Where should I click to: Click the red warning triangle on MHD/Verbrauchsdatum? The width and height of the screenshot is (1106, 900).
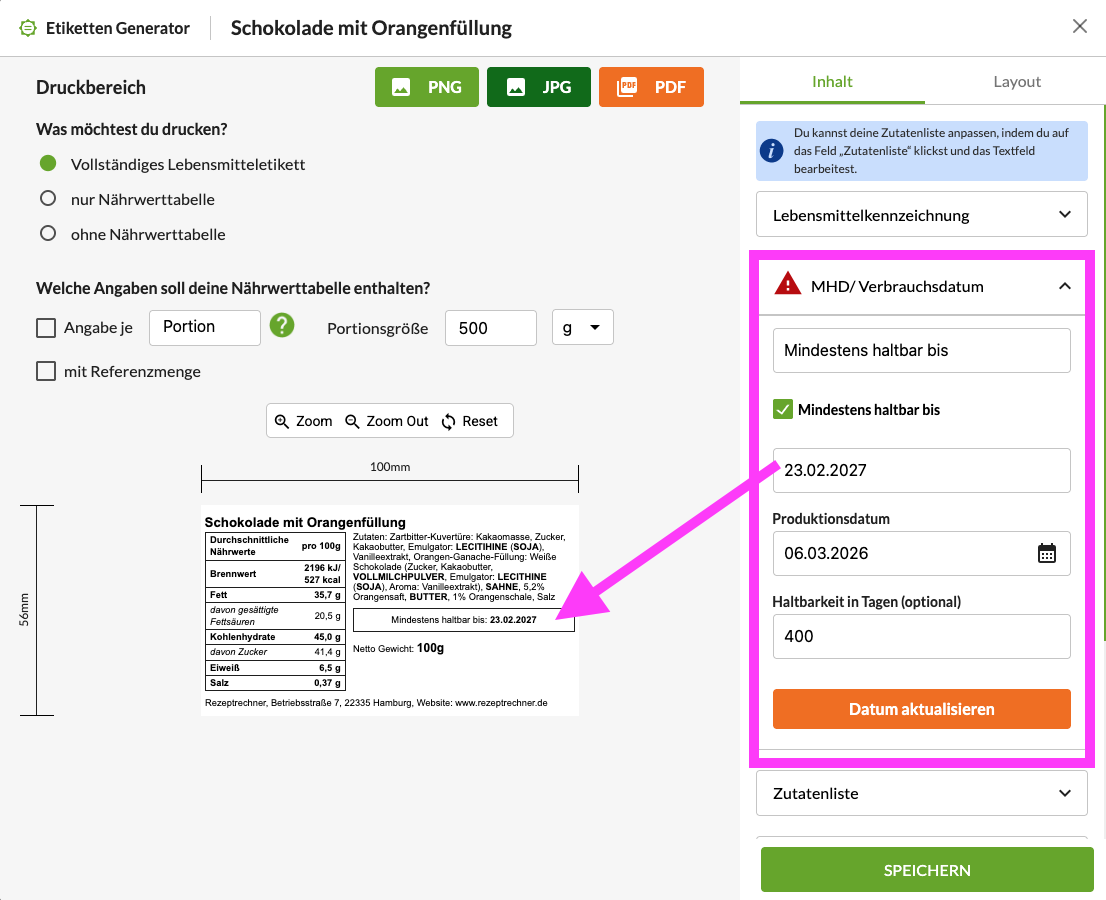788,286
